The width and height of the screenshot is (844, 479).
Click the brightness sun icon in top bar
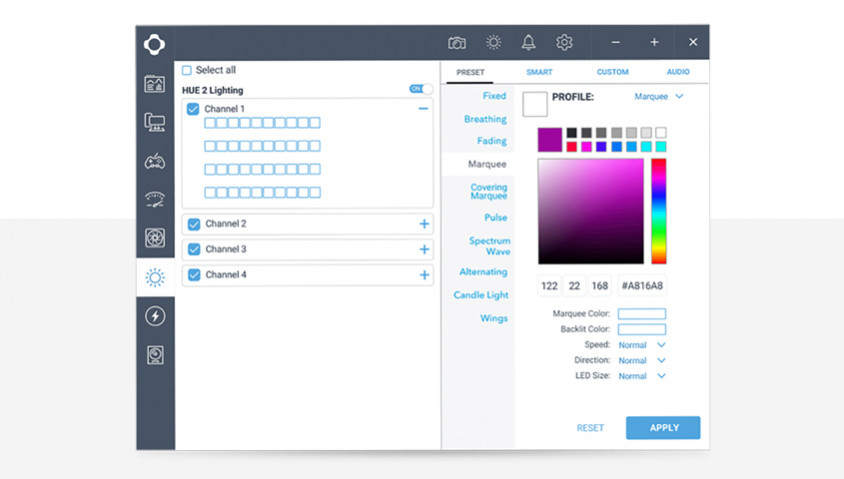(x=493, y=42)
